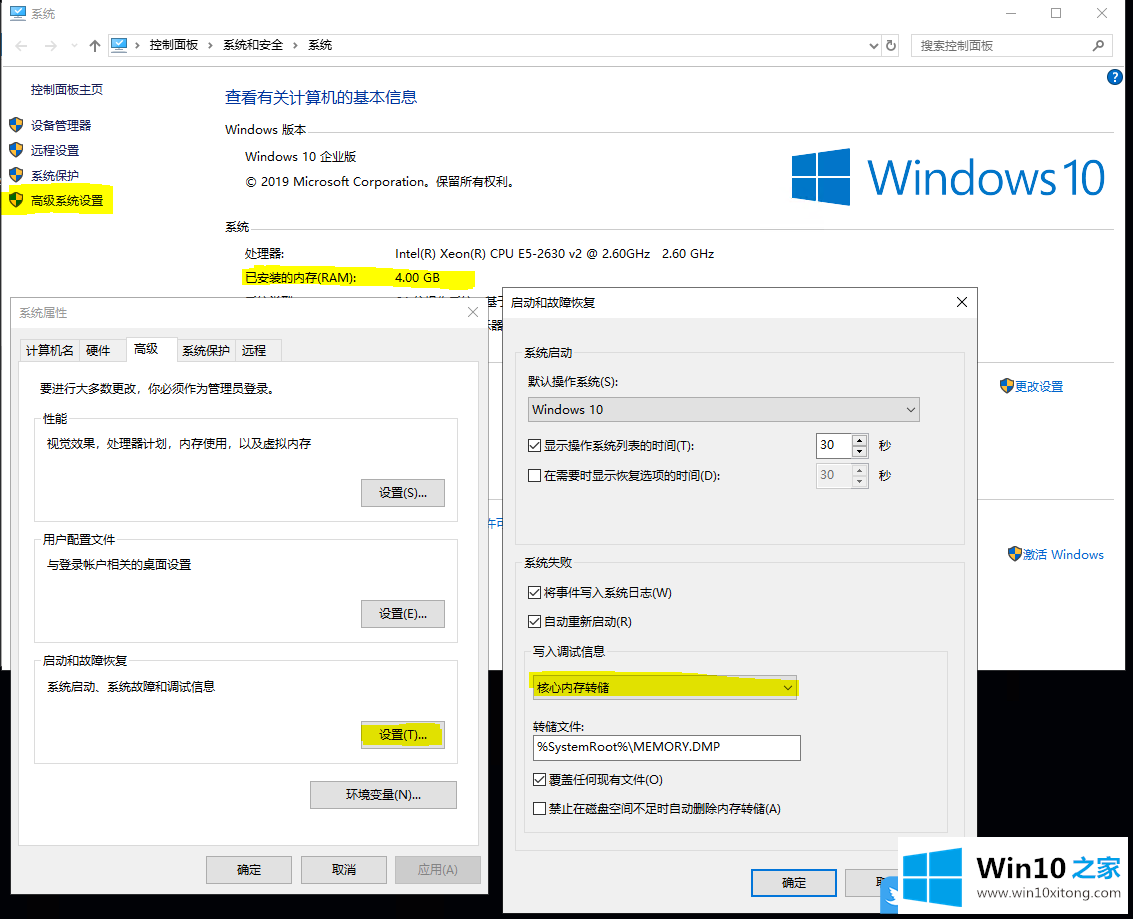The width and height of the screenshot is (1133, 919).
Task: Click 确定 in 系统属性 dialog
Action: (x=249, y=870)
